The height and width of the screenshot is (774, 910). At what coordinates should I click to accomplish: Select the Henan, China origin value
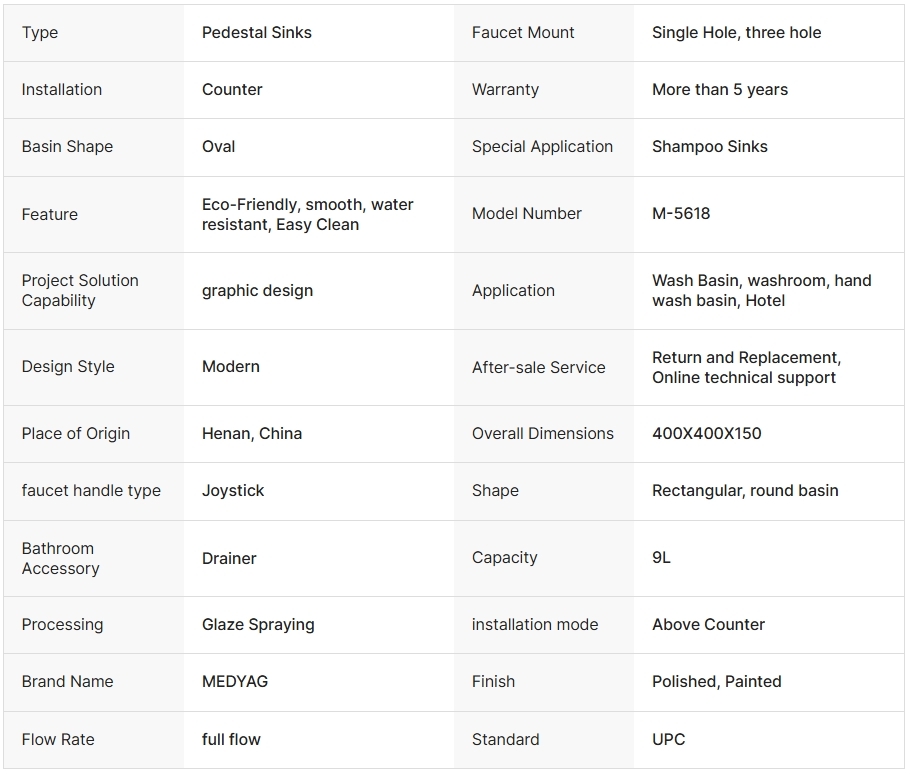tap(252, 433)
